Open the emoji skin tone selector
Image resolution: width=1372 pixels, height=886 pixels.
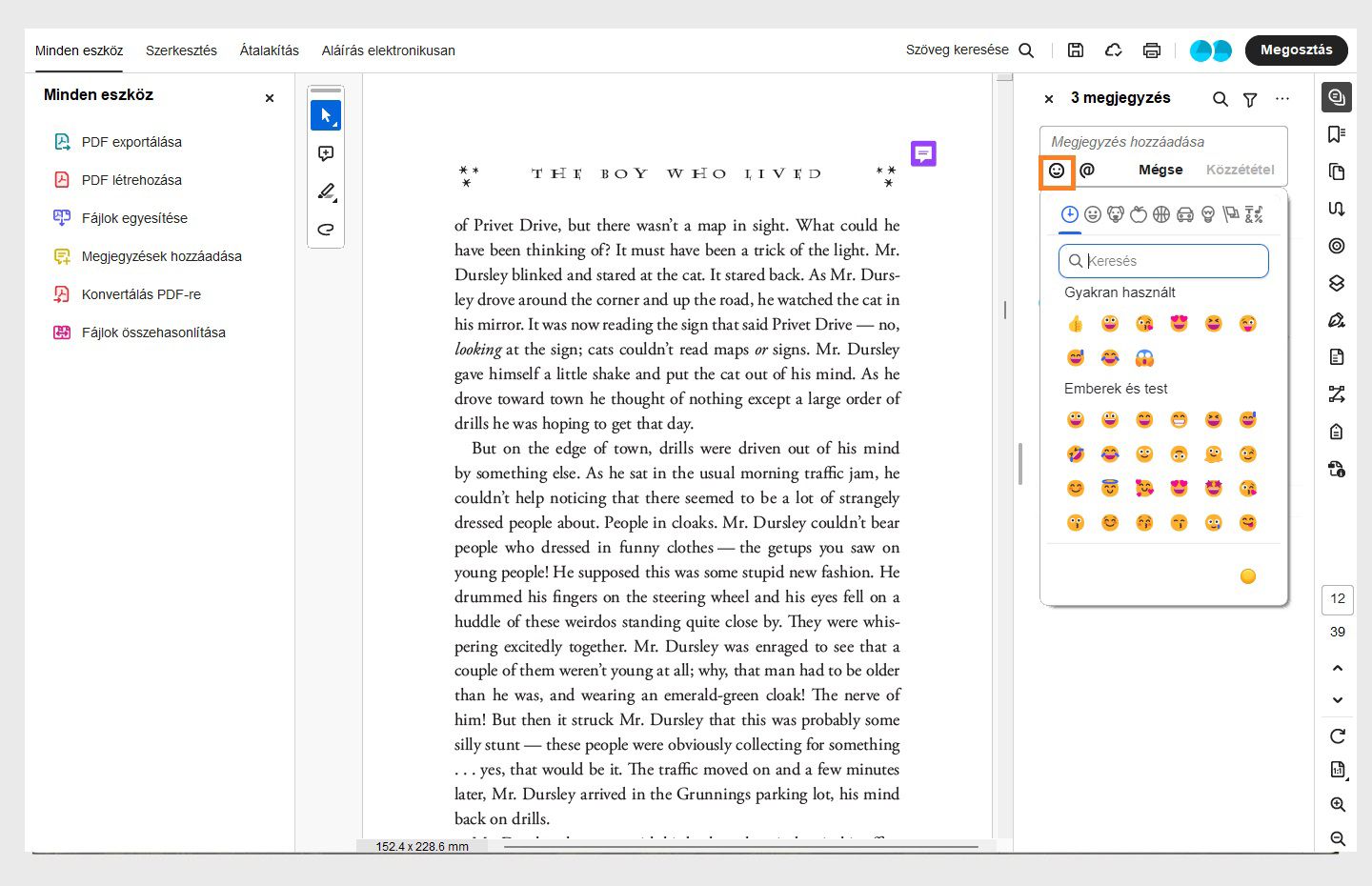1248,576
